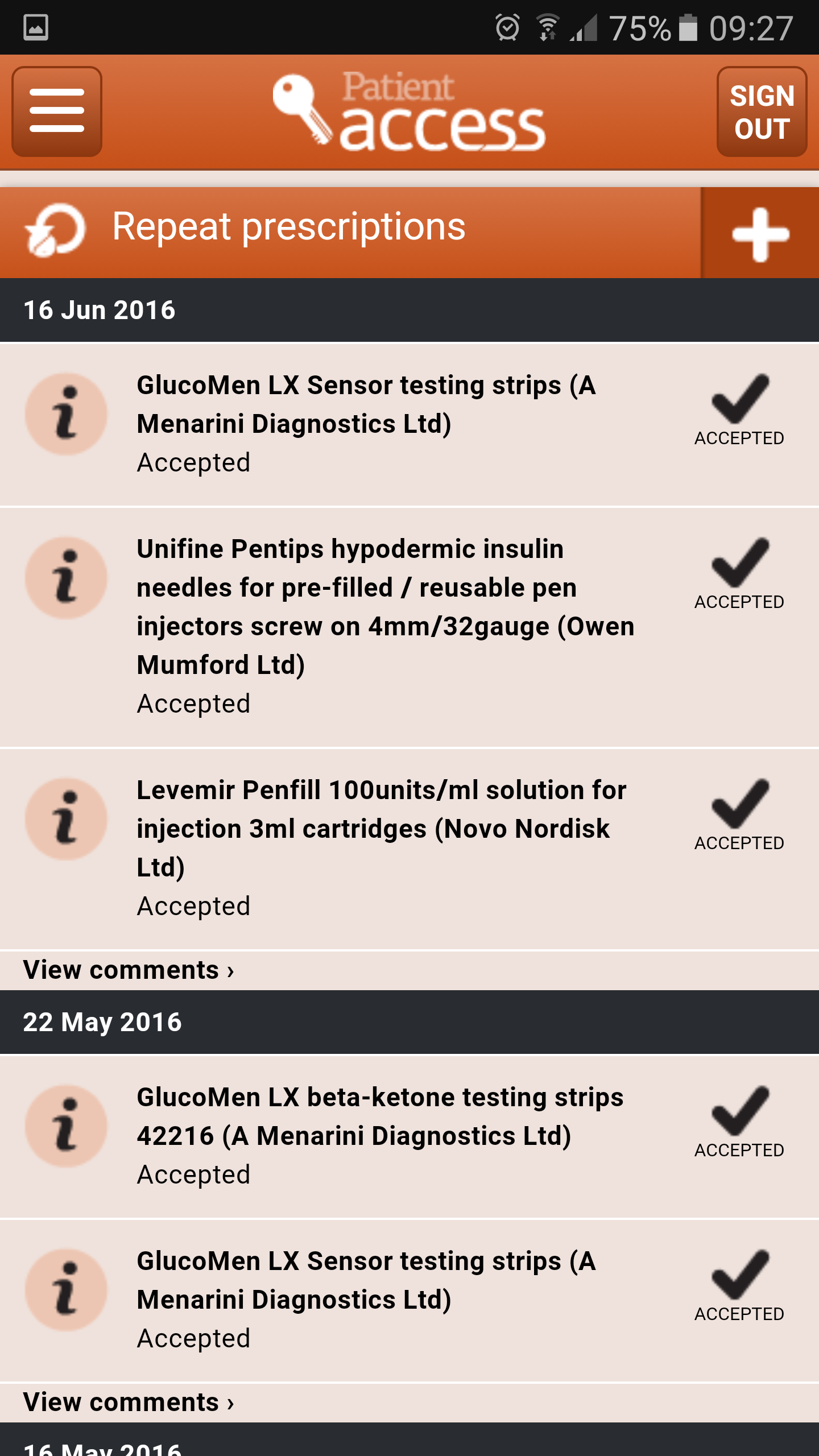819x1456 pixels.
Task: Open the hamburger navigation menu
Action: 57,111
